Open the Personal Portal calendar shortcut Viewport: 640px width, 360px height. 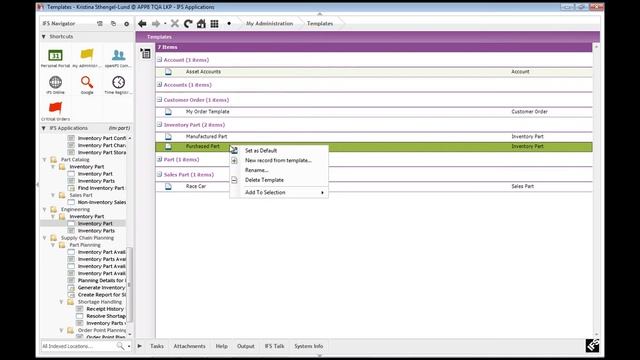click(56, 55)
